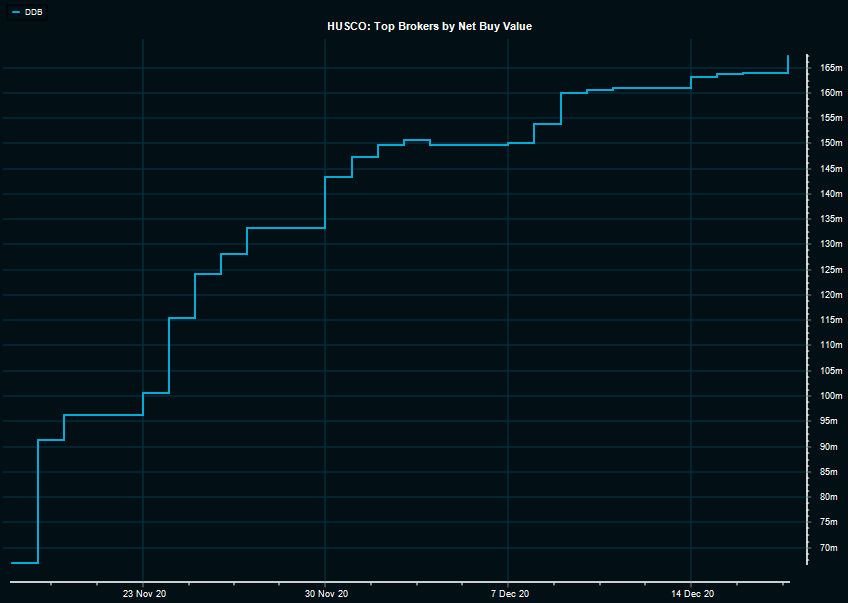The height and width of the screenshot is (603, 848).
Task: Click the 165m label on the value axis
Action: [x=831, y=68]
